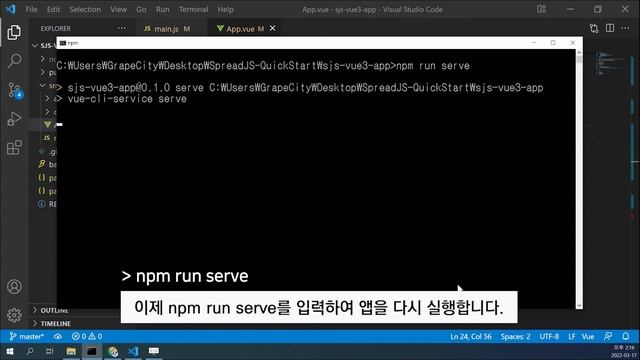
Task: Click the VS Code logo in title bar
Action: tap(10, 9)
